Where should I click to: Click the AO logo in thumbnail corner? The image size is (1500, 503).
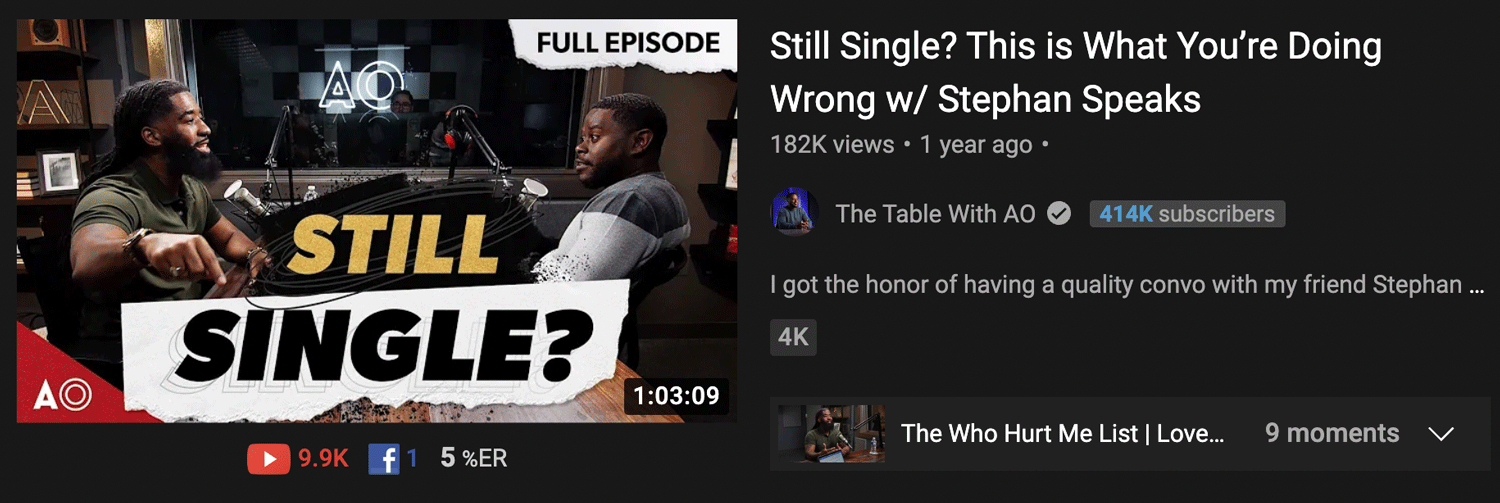63,394
